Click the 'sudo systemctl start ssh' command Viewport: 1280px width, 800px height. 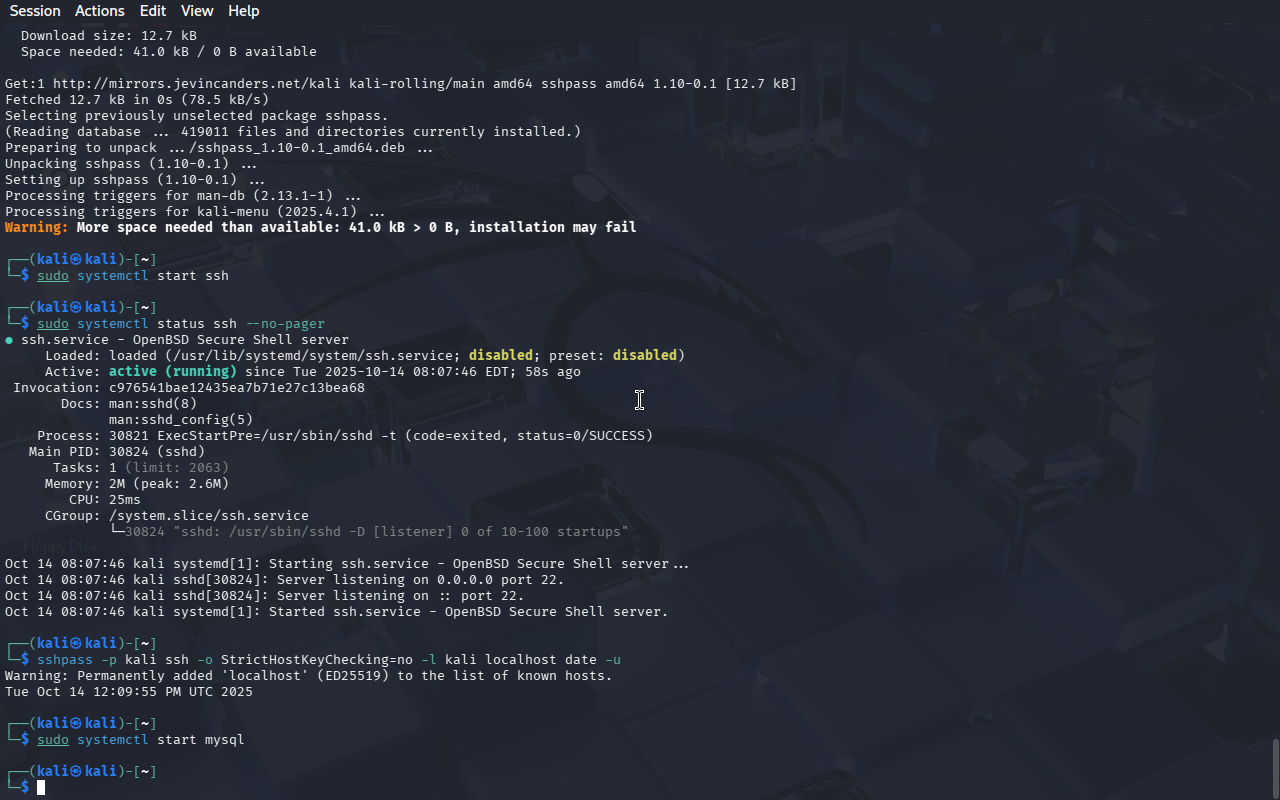tap(133, 276)
